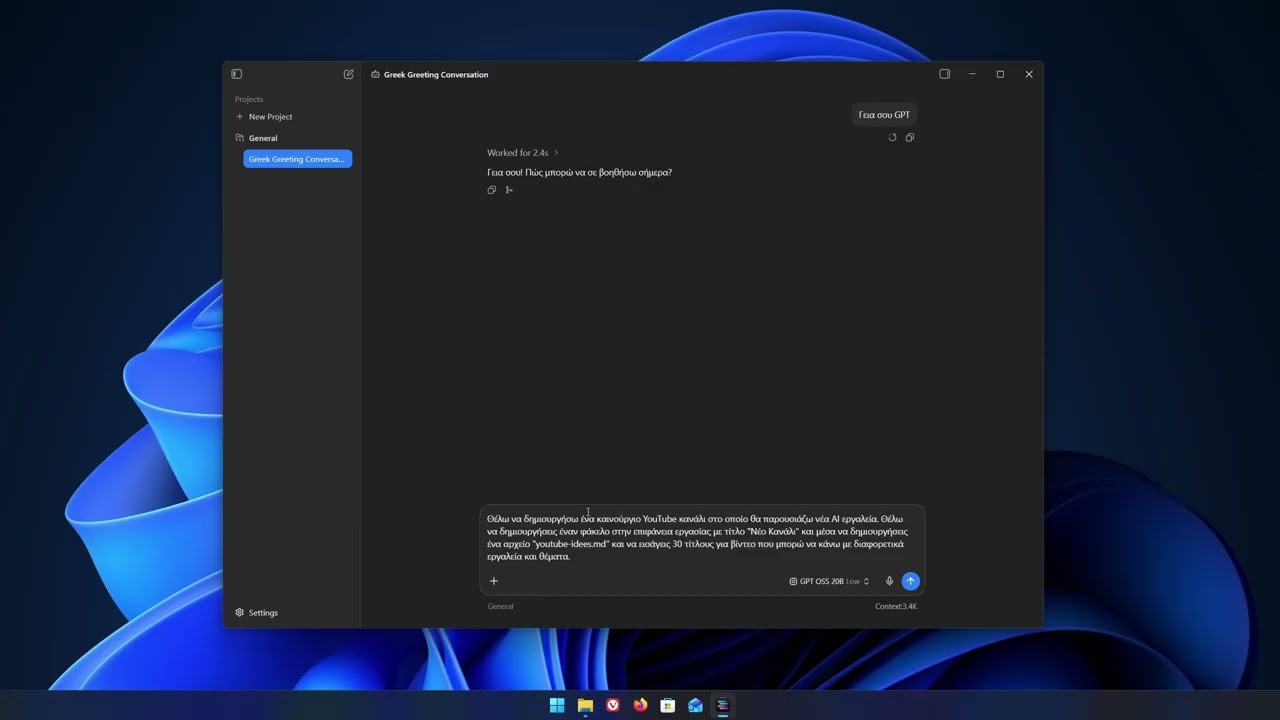Add an attachment with the plus icon
Image resolution: width=1280 pixels, height=720 pixels.
(493, 581)
